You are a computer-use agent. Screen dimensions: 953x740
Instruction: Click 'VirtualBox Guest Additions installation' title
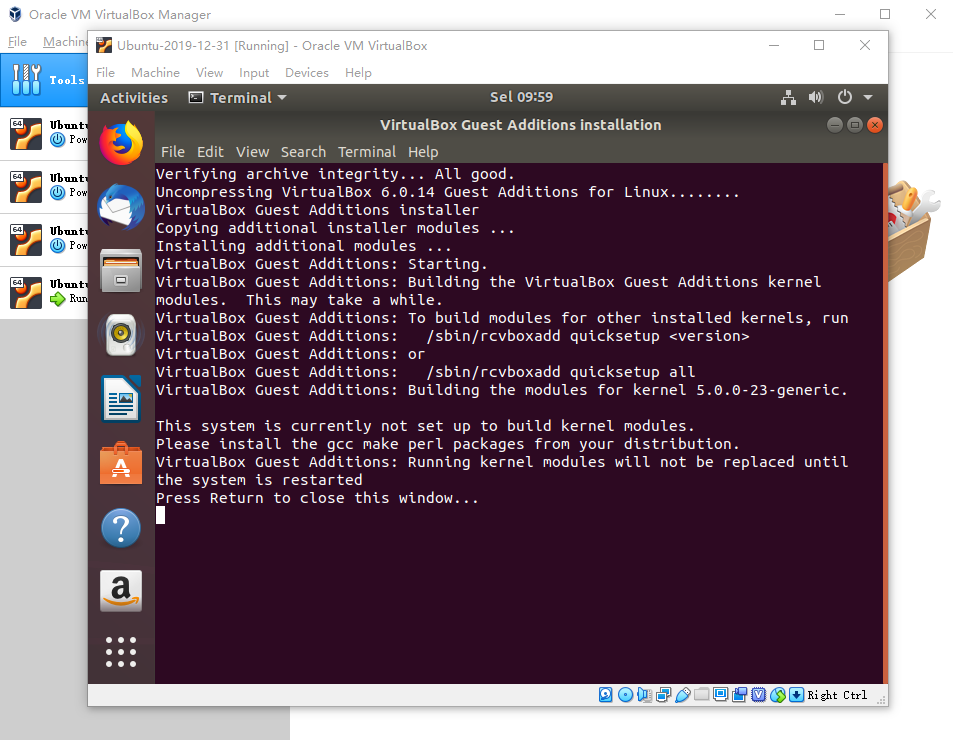521,125
